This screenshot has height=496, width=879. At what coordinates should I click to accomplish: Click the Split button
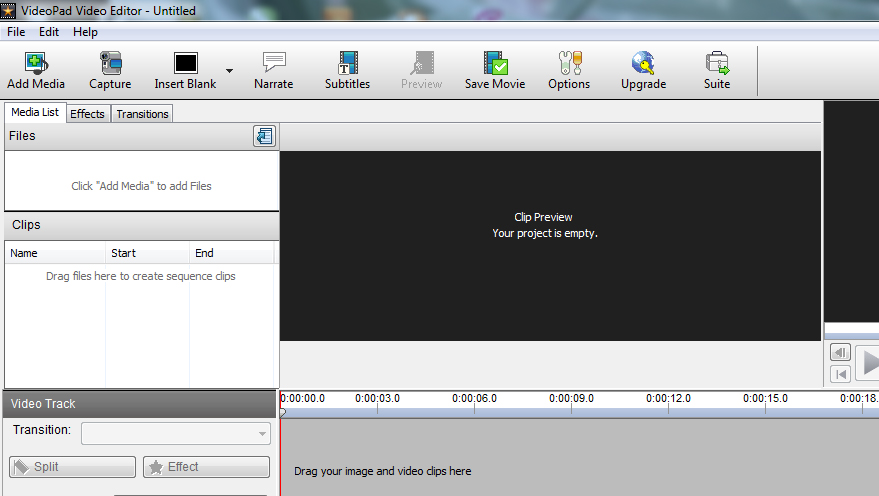click(x=72, y=467)
